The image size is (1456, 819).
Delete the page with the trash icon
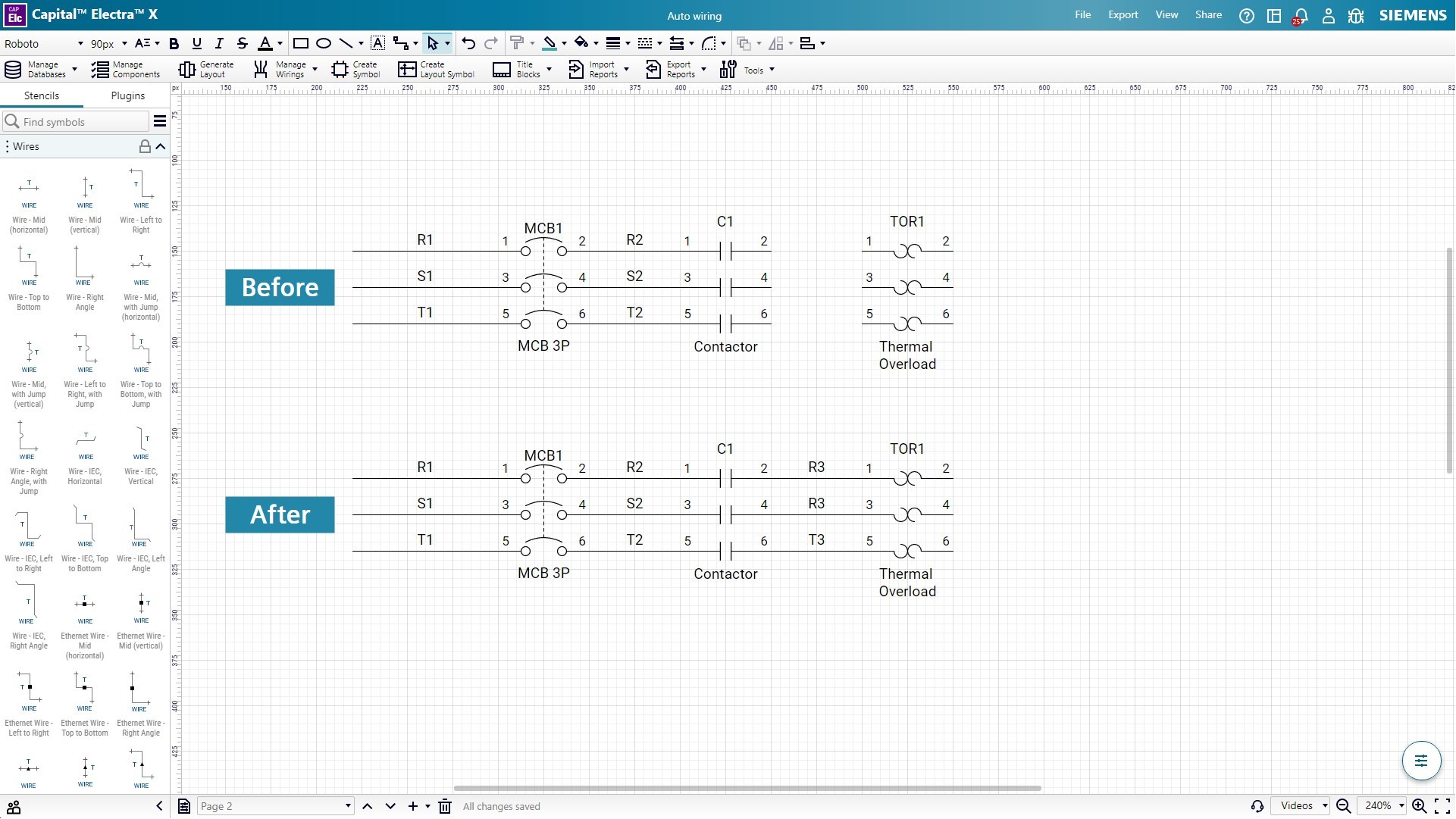446,806
